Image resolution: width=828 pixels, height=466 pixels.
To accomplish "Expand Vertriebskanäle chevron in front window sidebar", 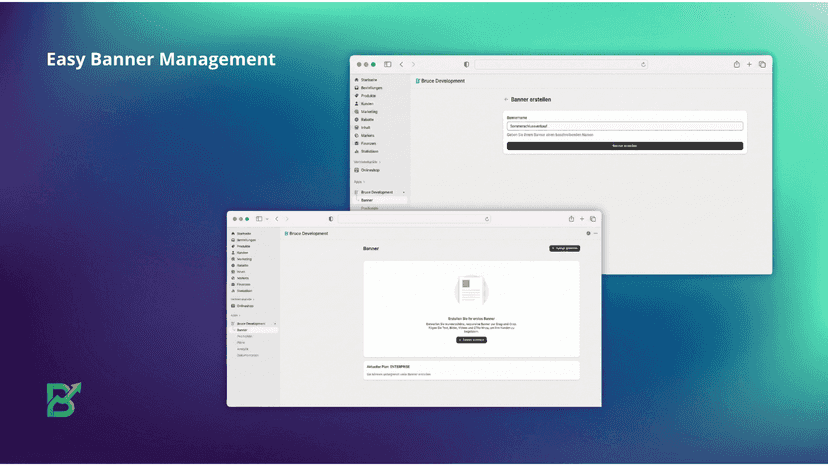I will point(254,299).
